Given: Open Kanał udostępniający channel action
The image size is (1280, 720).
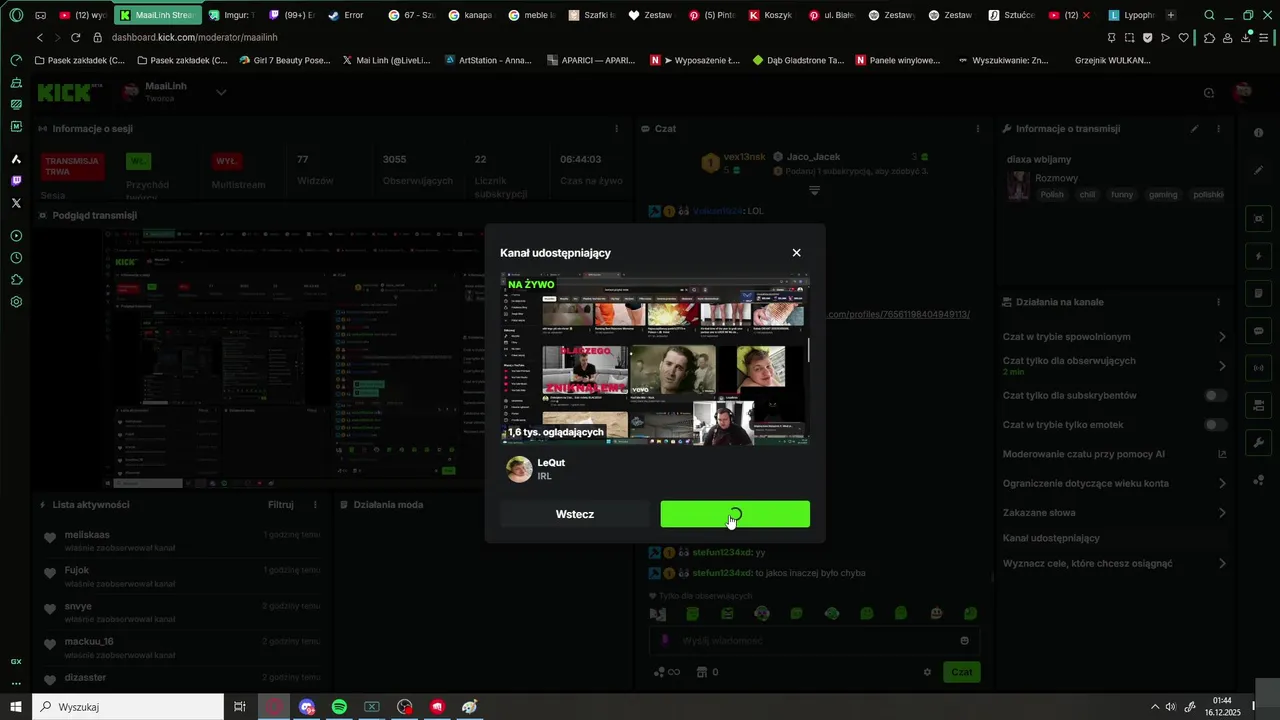Looking at the screenshot, I should coord(1051,538).
